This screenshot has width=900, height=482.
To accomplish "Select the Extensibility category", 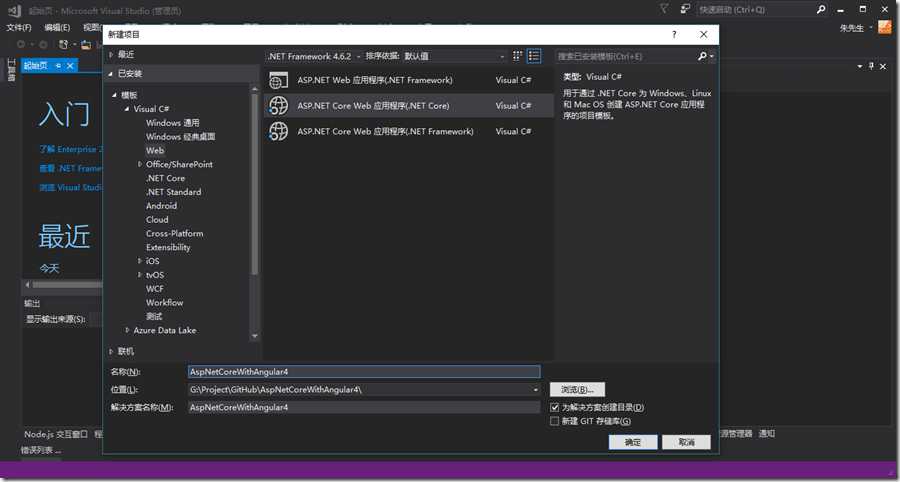I will pyautogui.click(x=168, y=247).
